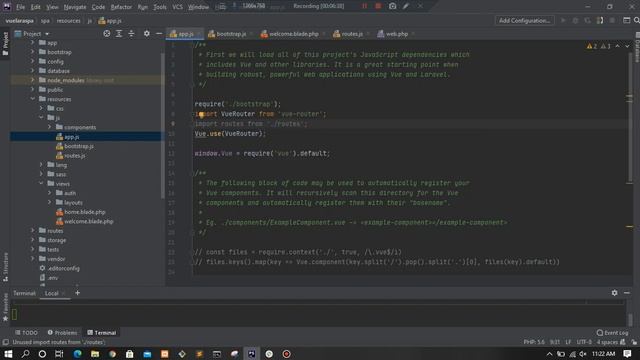Toggle the Terminal tool window button
Image resolution: width=640 pixels, height=360 pixels.
101,333
